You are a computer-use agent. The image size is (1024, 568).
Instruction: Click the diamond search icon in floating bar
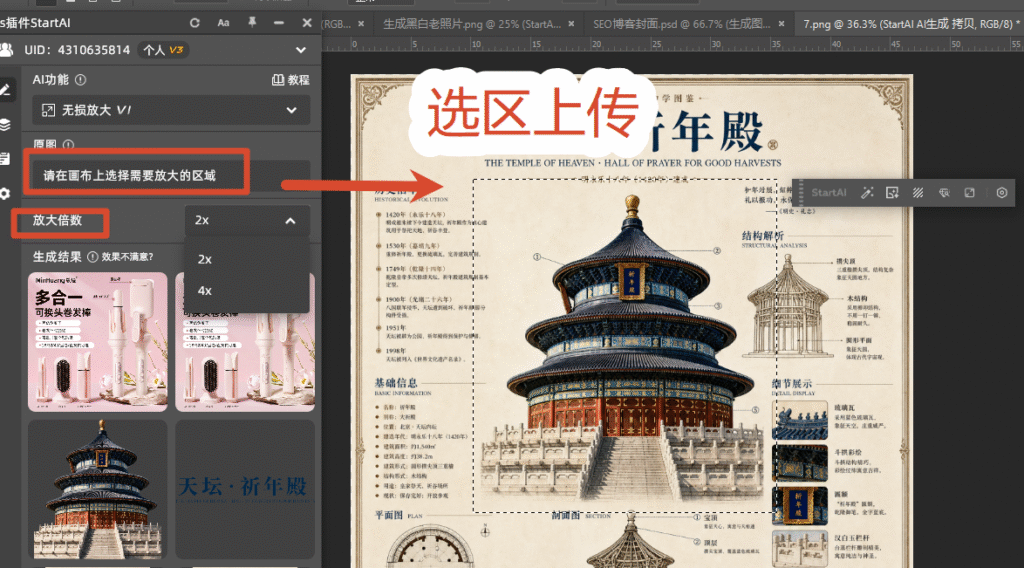tap(944, 193)
